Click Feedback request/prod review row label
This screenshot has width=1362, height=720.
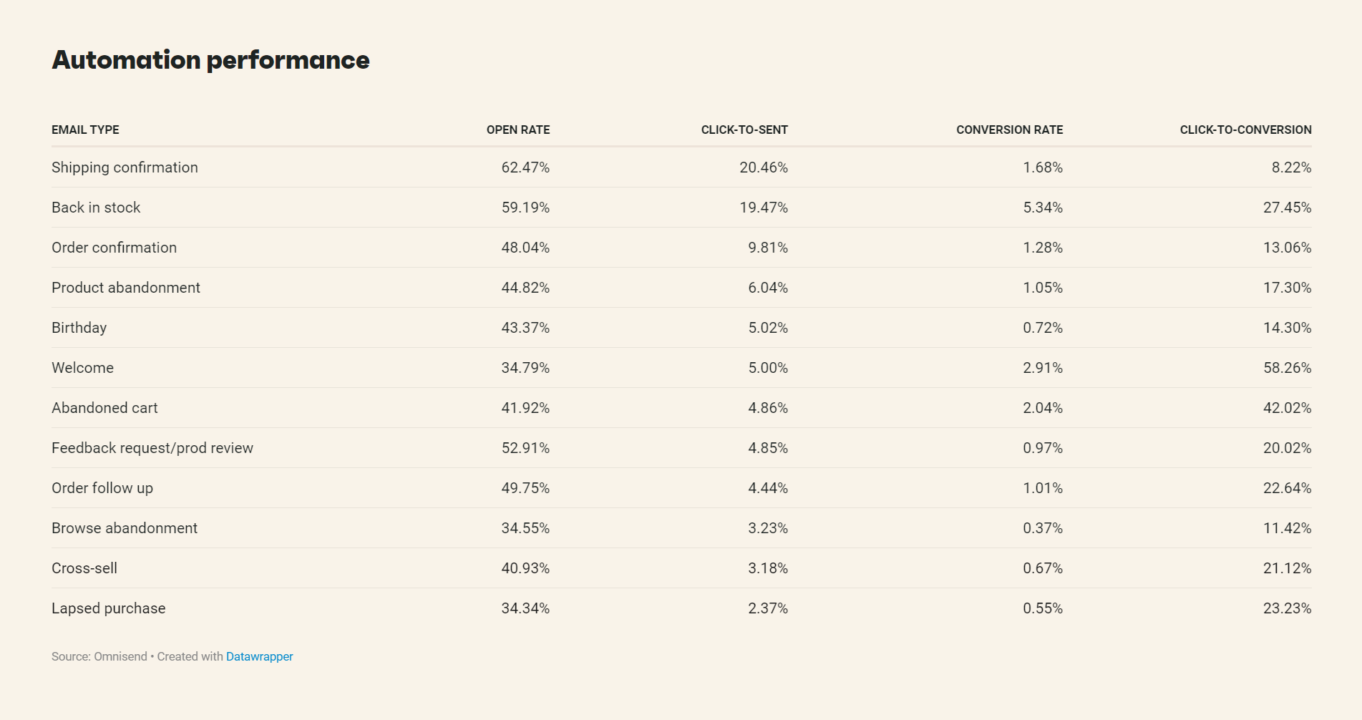coord(153,448)
